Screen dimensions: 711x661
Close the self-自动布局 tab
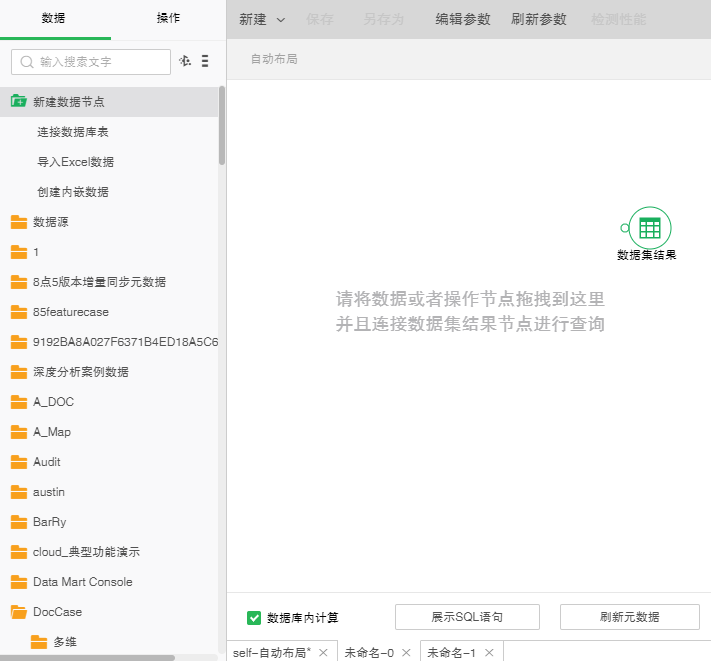coord(323,652)
